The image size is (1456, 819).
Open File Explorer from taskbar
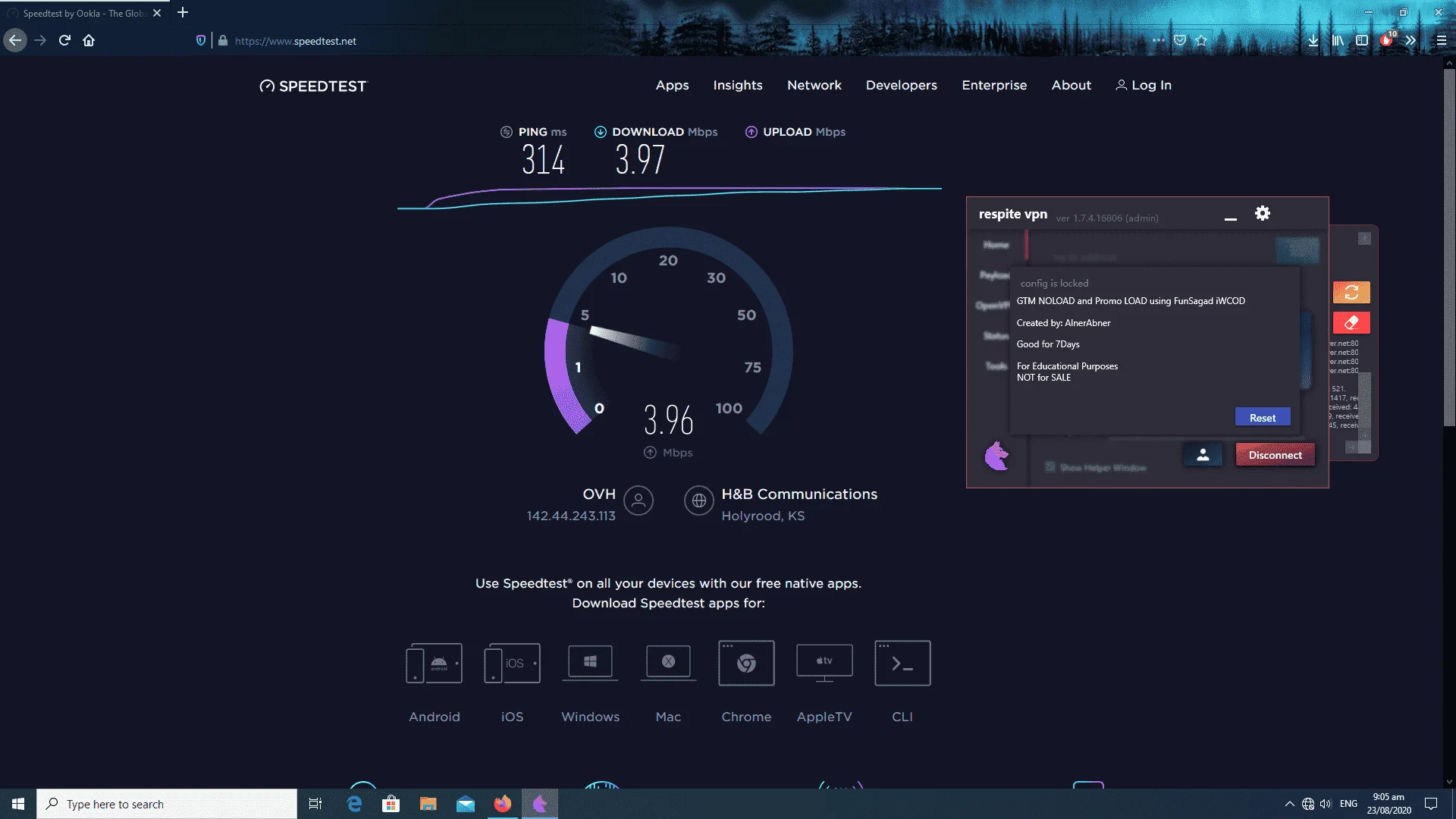(428, 804)
